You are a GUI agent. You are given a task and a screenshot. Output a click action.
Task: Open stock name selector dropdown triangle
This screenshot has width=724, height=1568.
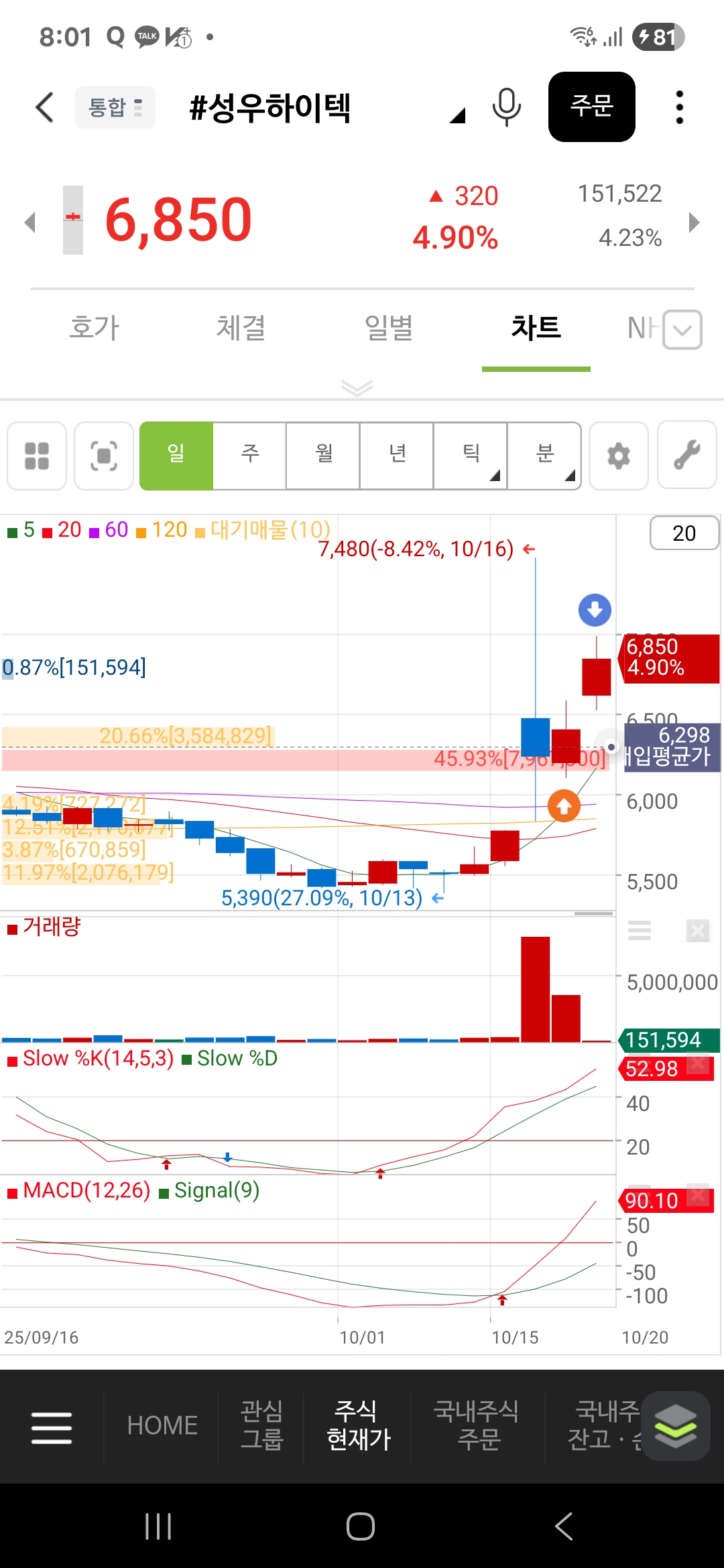[457, 116]
